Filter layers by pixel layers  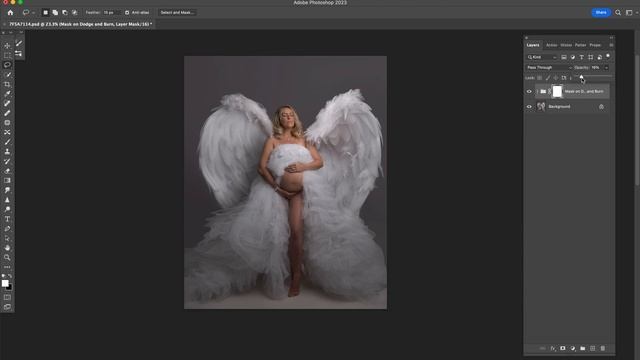point(564,57)
